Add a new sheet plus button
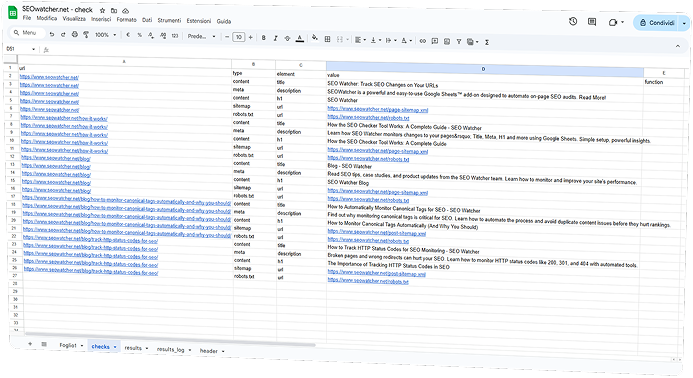 [30, 344]
